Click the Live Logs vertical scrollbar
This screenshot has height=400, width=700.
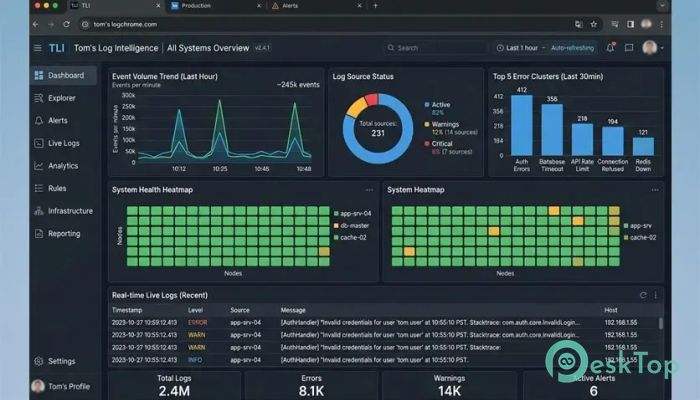point(661,324)
